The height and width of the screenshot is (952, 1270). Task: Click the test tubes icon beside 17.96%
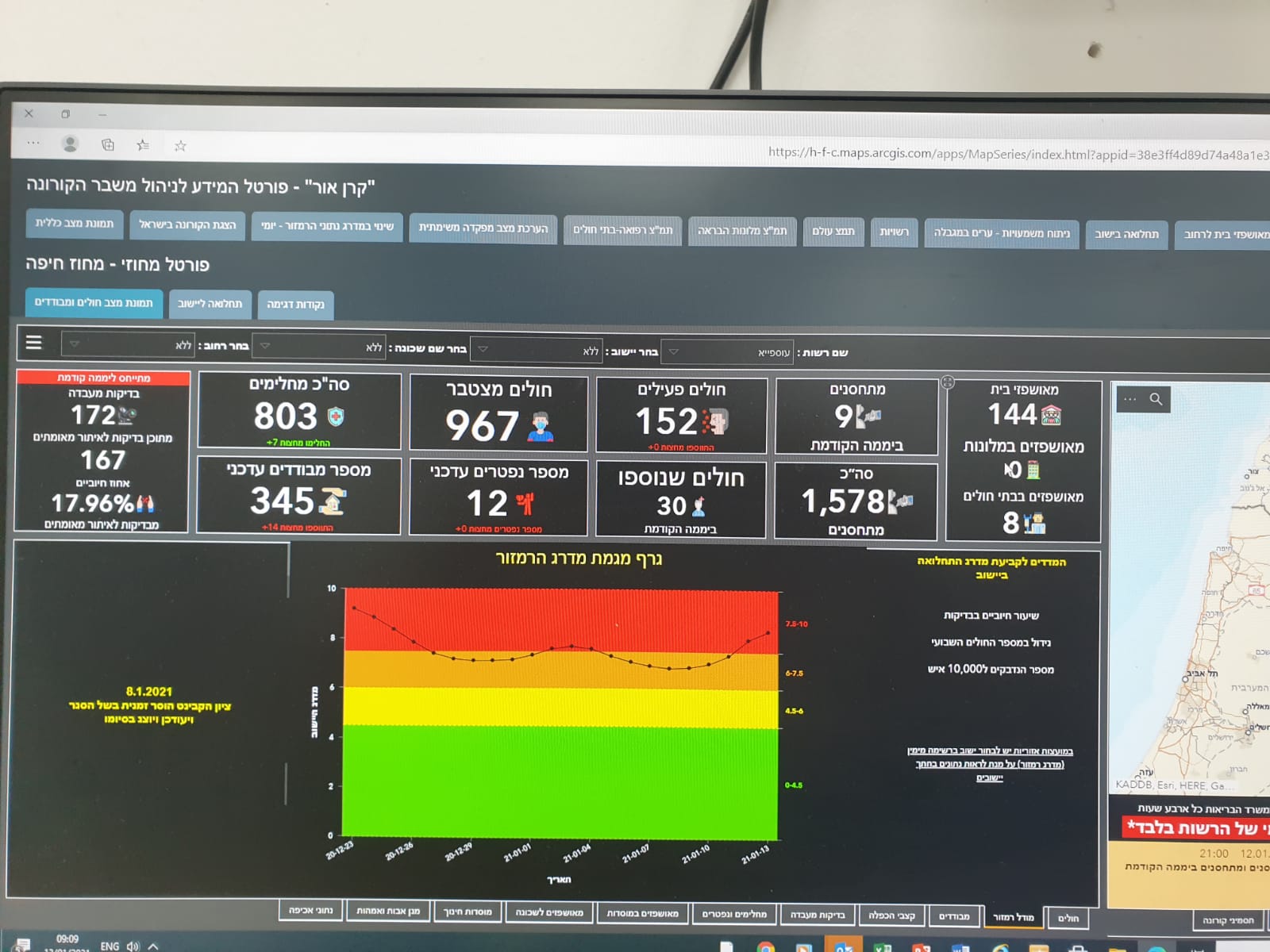tap(145, 503)
